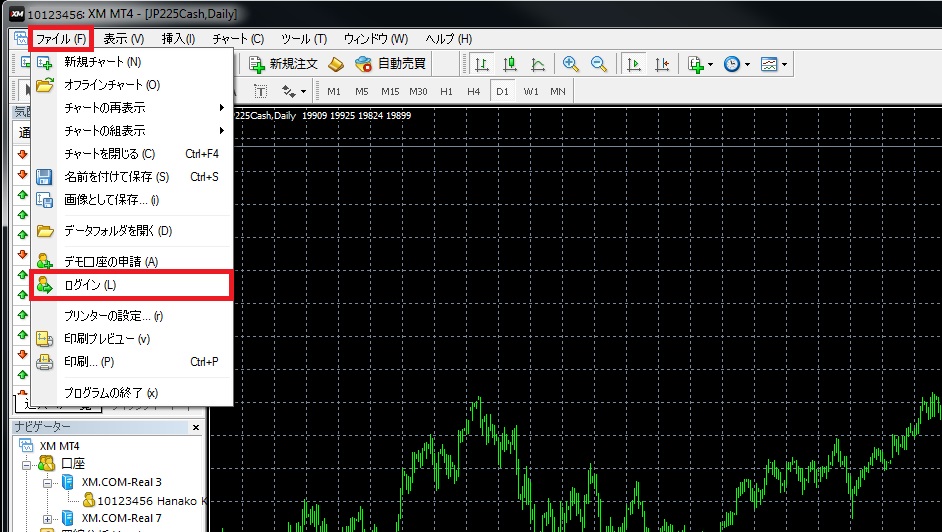Select XM MT4 root in Navigator
The image size is (942, 532).
click(59, 446)
